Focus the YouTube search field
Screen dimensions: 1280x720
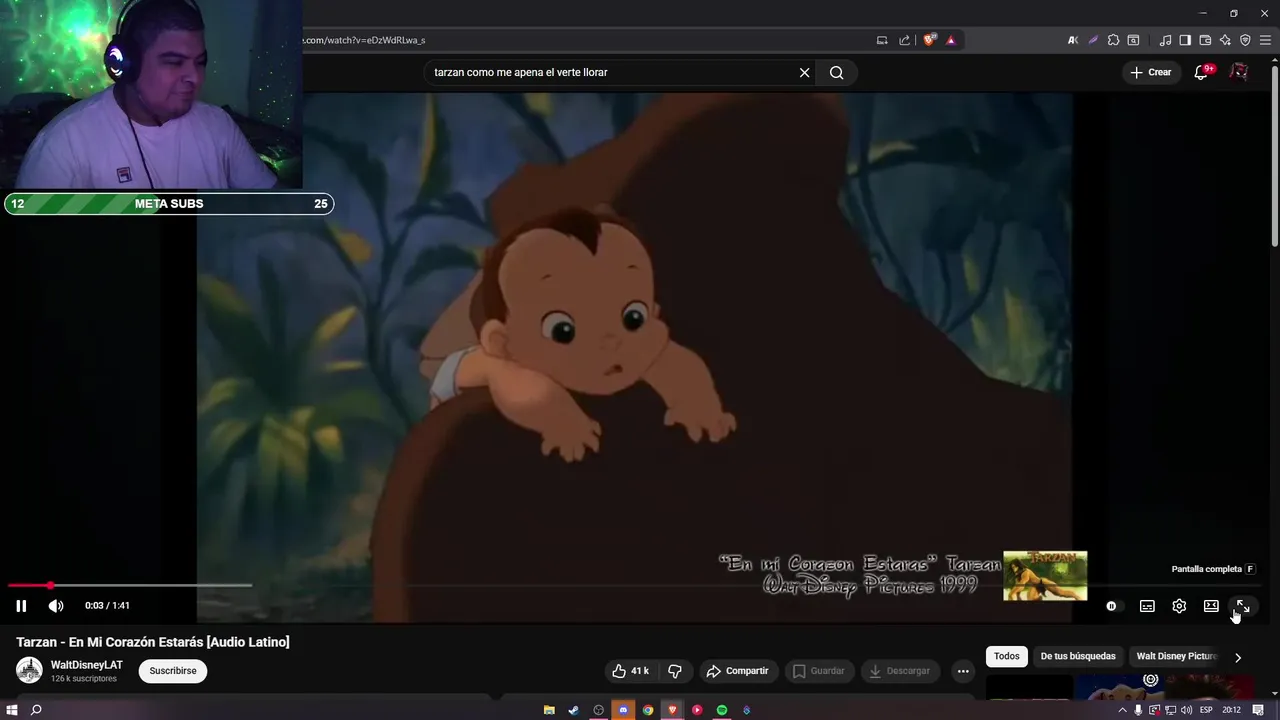(610, 72)
